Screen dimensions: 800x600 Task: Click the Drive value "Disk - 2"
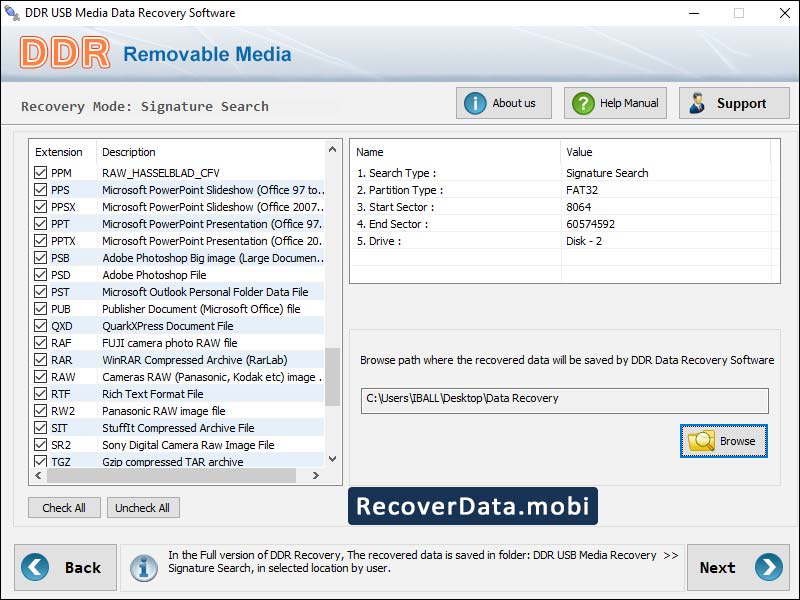pyautogui.click(x=584, y=241)
